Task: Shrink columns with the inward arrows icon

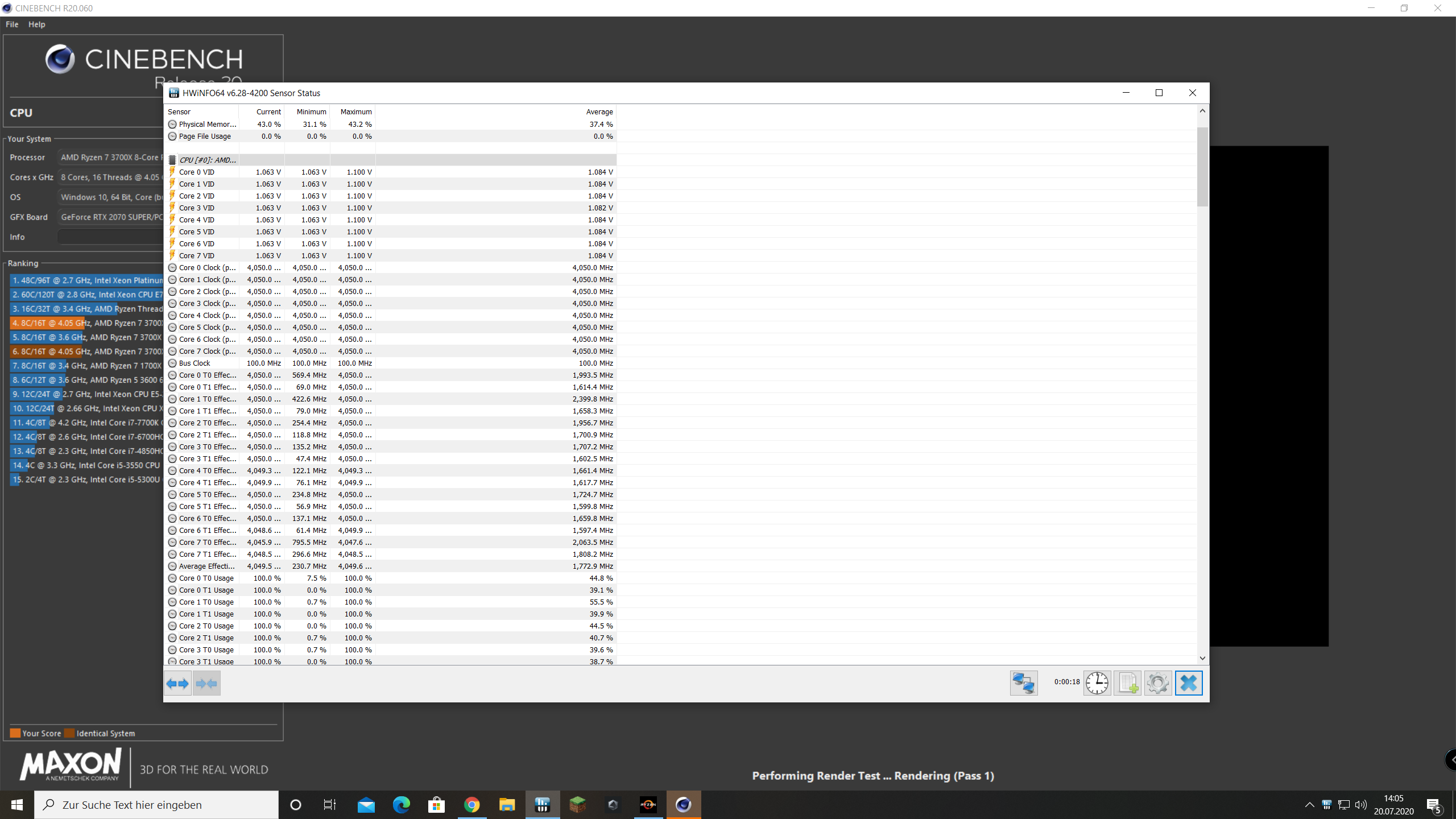Action: 206,683
